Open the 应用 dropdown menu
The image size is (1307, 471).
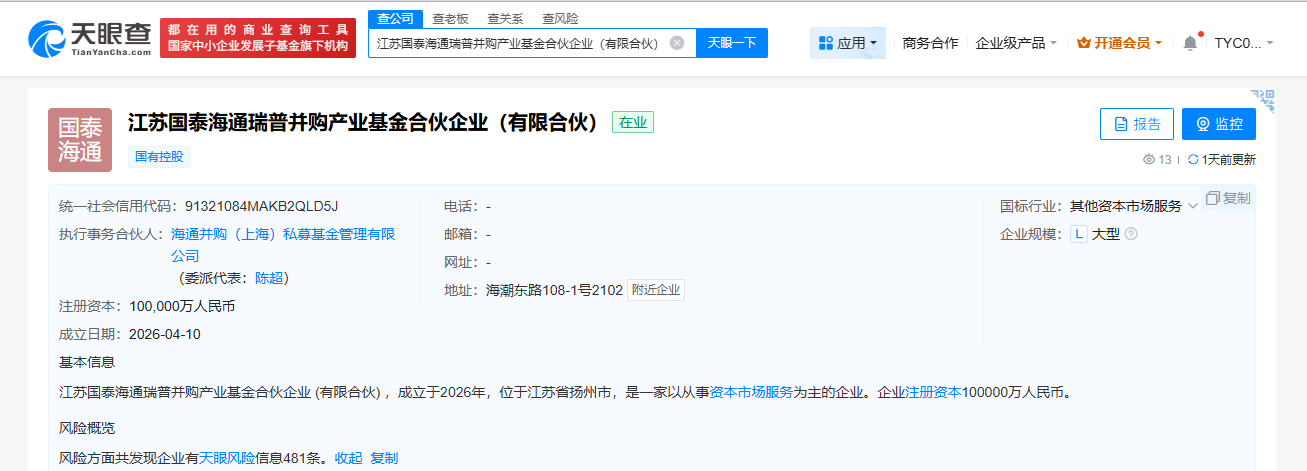click(847, 43)
